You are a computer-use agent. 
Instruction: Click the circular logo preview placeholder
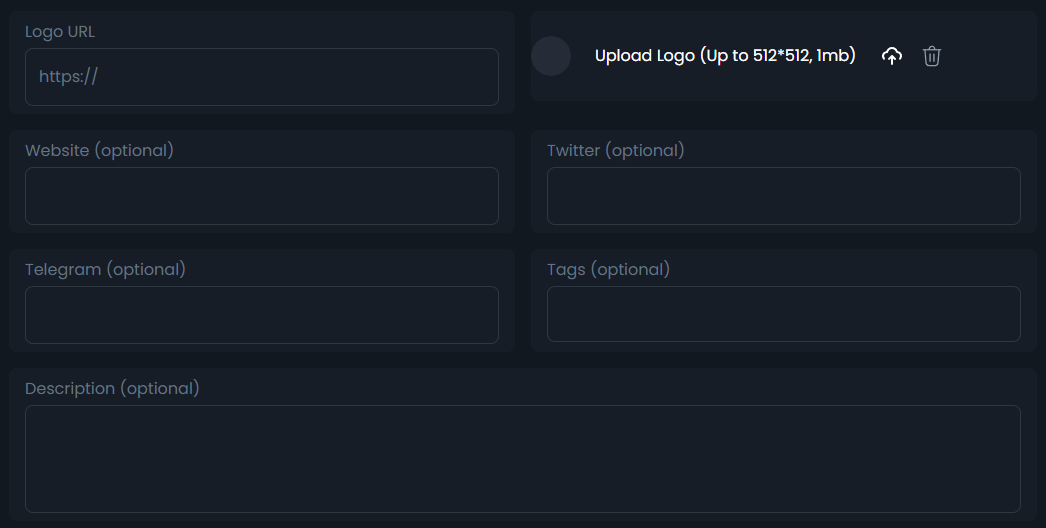tap(551, 56)
